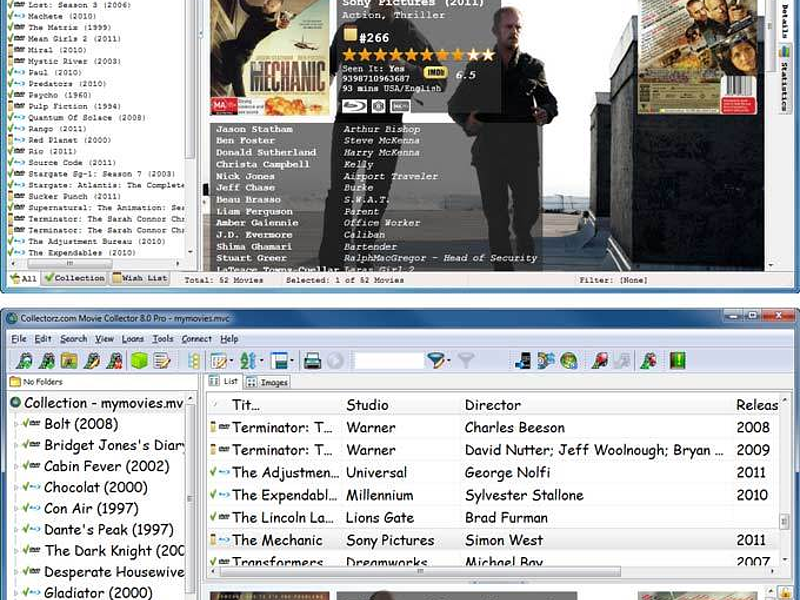Click The Mechanic front cover thumbnail
Image resolution: width=800 pixels, height=600 pixels.
(270, 57)
